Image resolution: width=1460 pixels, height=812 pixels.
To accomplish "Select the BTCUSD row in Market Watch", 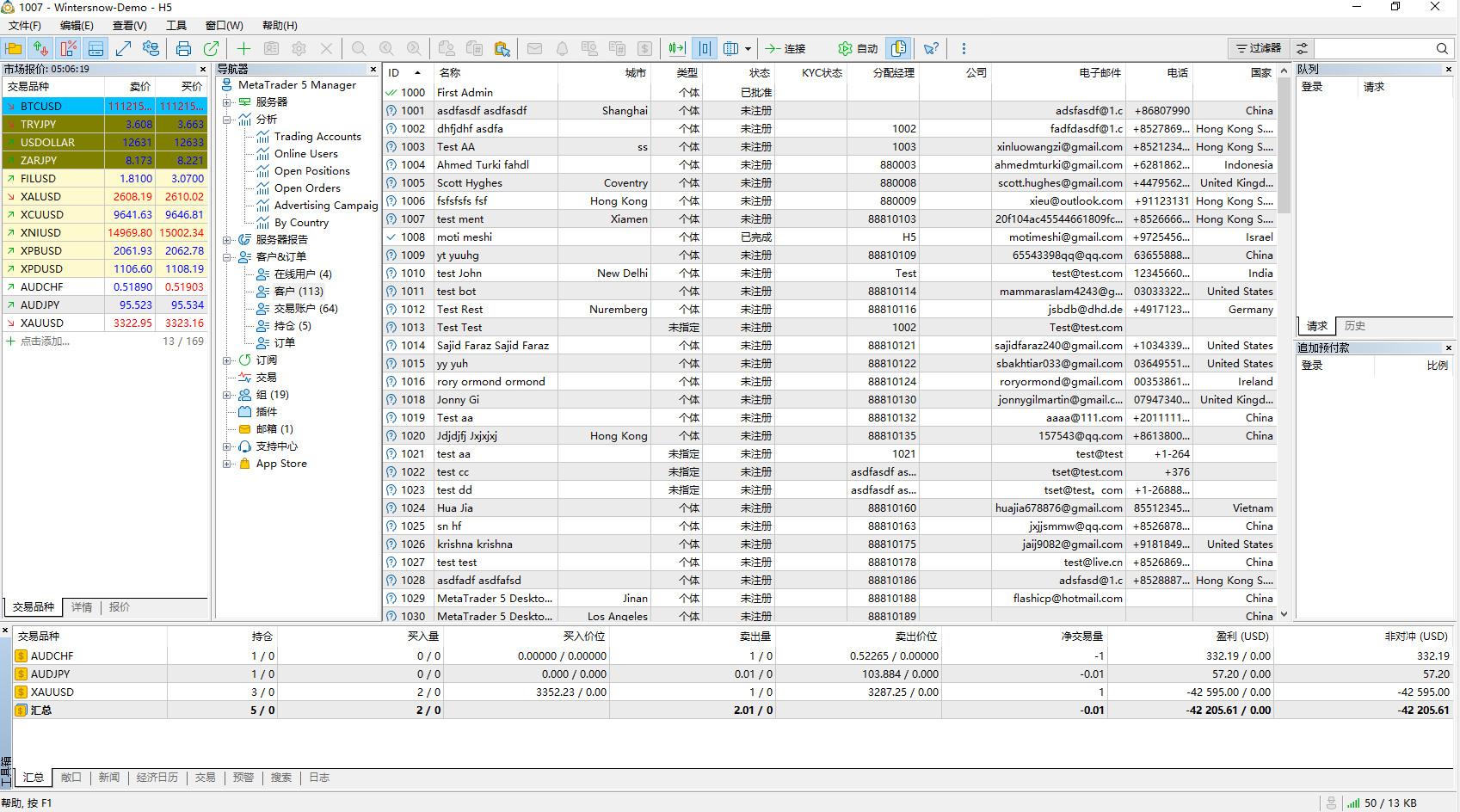I will [105, 106].
